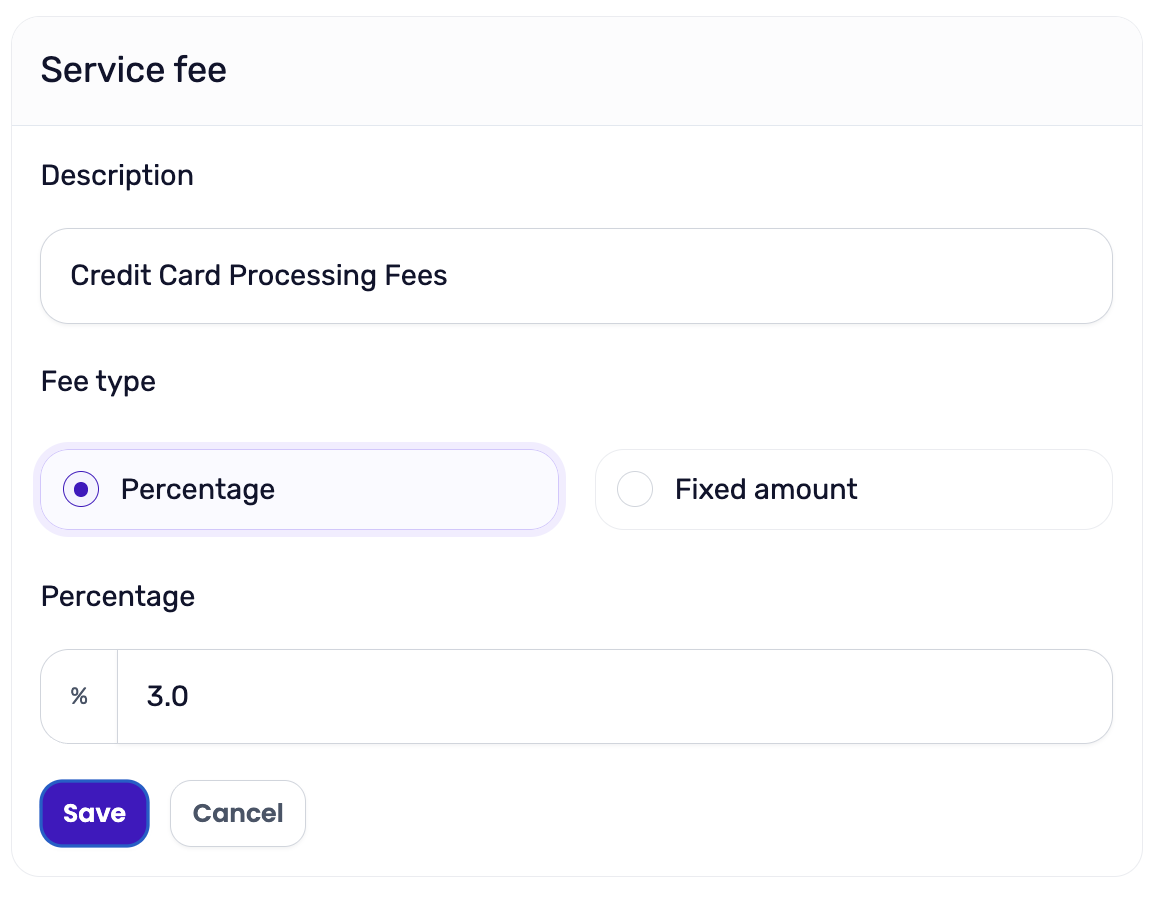Click the Service fee heading

[x=134, y=70]
